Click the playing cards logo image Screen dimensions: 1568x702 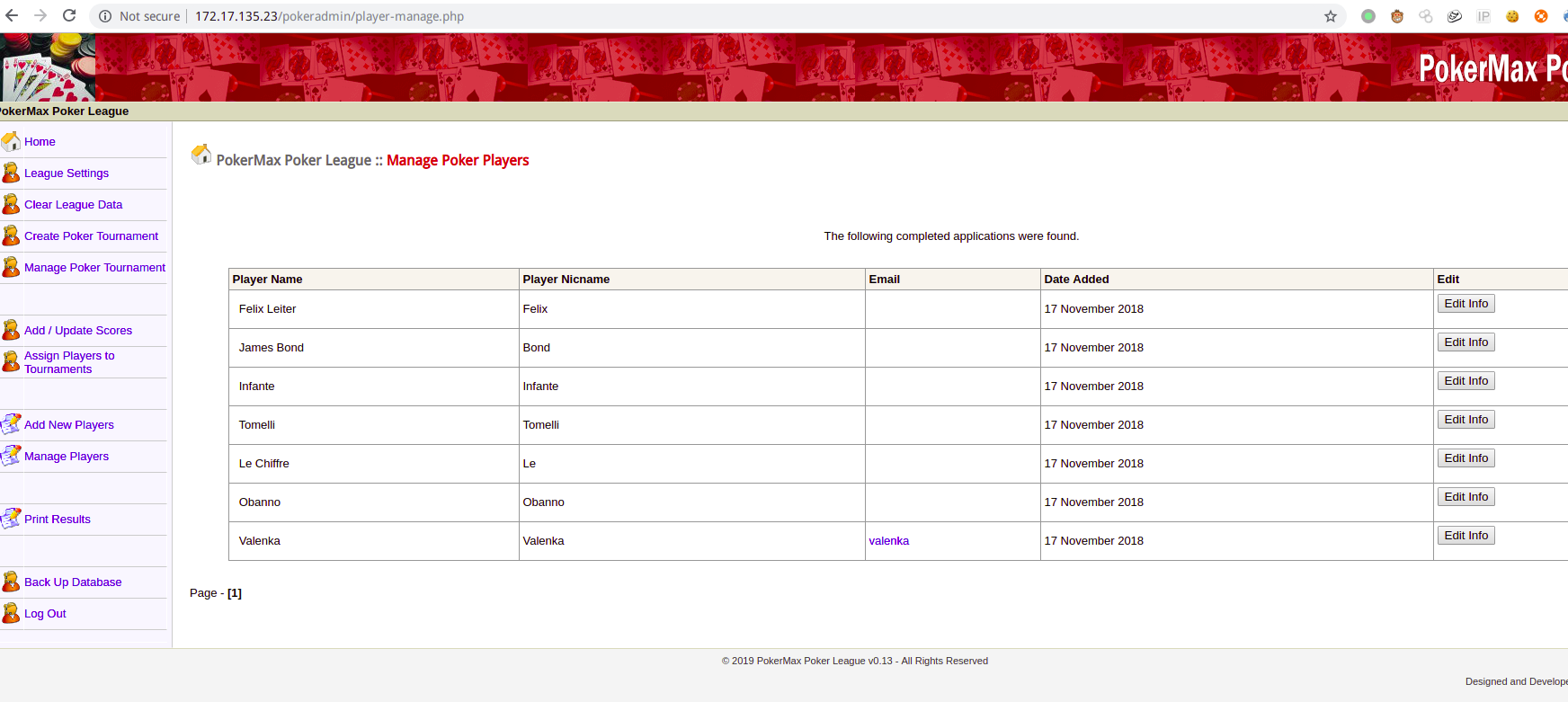click(48, 67)
